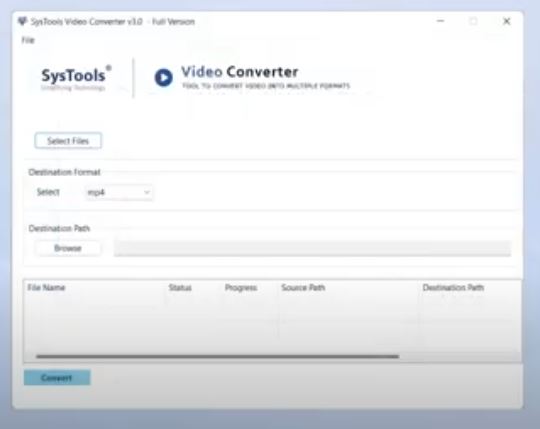Click the Browse button for destination path

coord(68,248)
